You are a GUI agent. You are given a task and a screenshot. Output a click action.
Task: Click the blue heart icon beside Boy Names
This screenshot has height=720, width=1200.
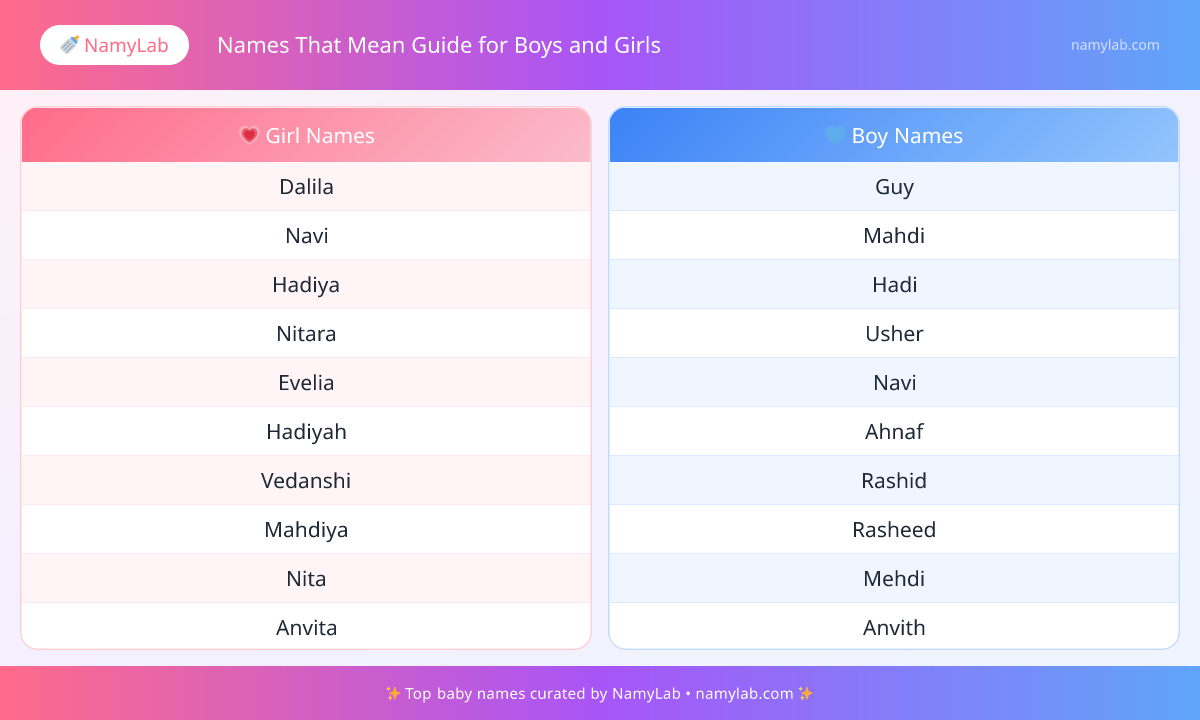[x=835, y=135]
